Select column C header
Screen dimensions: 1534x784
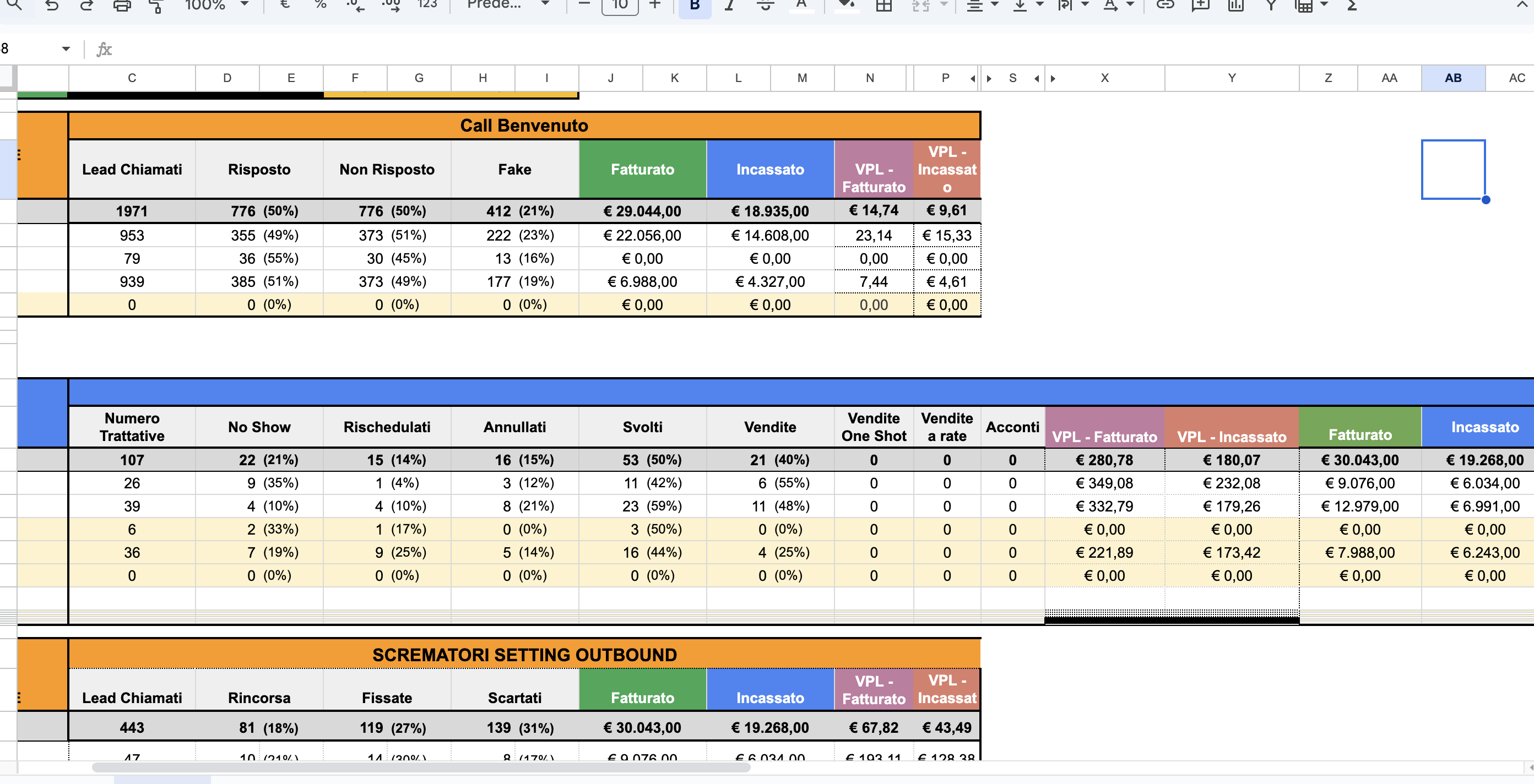pos(132,78)
